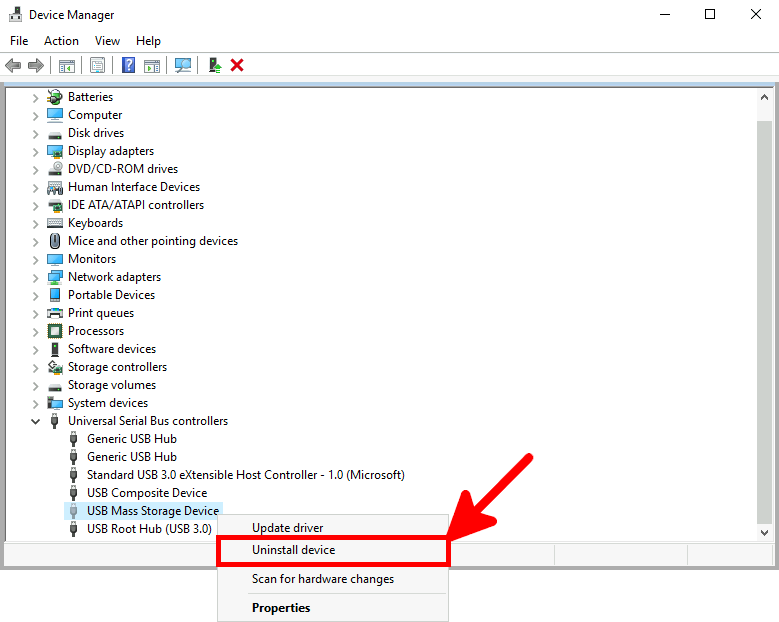
Task: Open the View menu
Action: coord(107,41)
